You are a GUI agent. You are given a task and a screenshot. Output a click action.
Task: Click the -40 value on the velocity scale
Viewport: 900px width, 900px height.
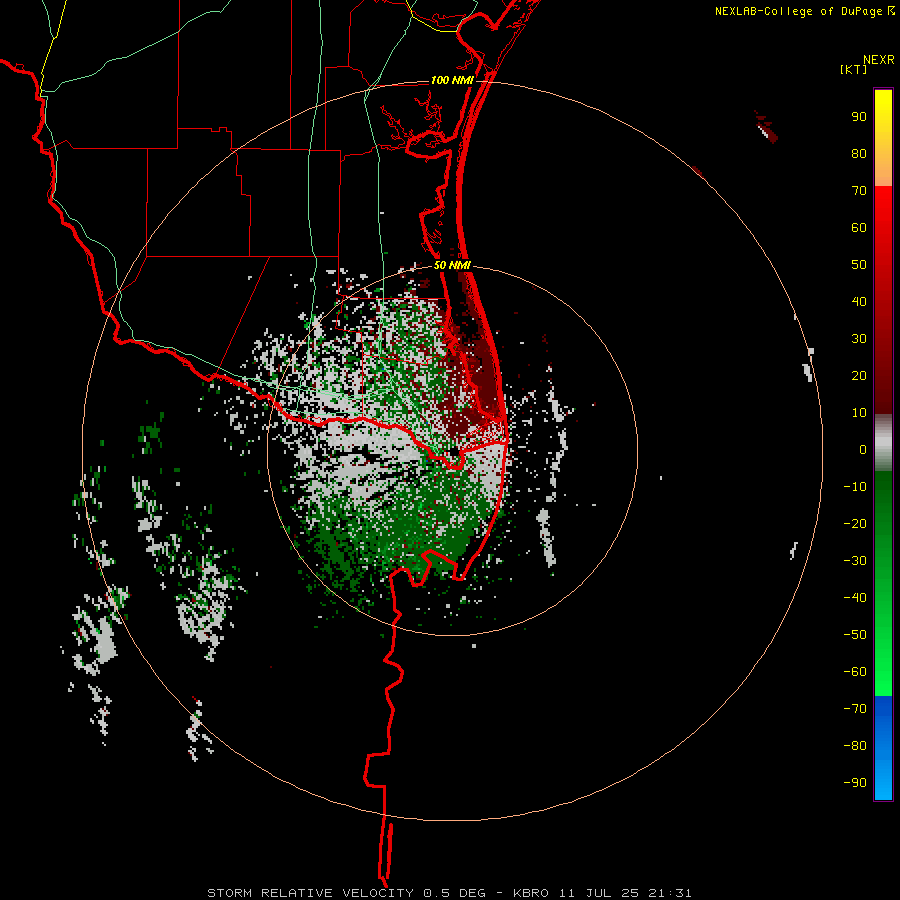point(855,598)
